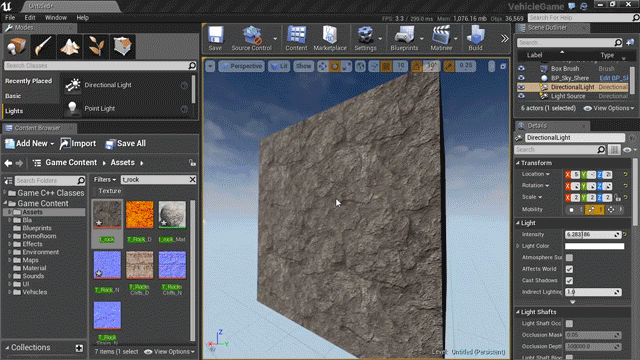Open the Edit menu
This screenshot has width=640, height=360.
30,18
